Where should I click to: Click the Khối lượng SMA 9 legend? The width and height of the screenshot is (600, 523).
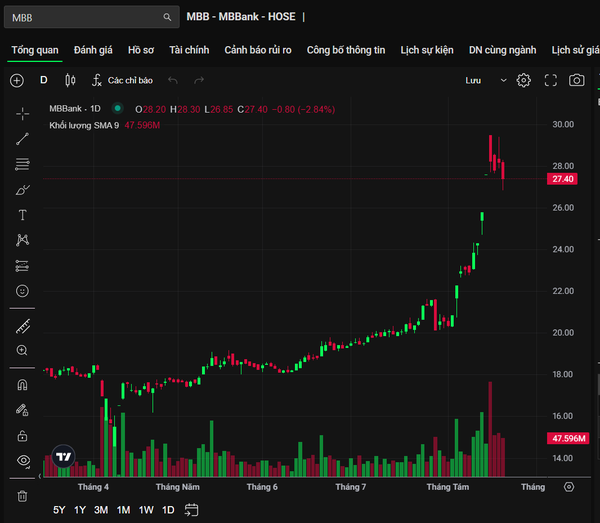click(84, 125)
